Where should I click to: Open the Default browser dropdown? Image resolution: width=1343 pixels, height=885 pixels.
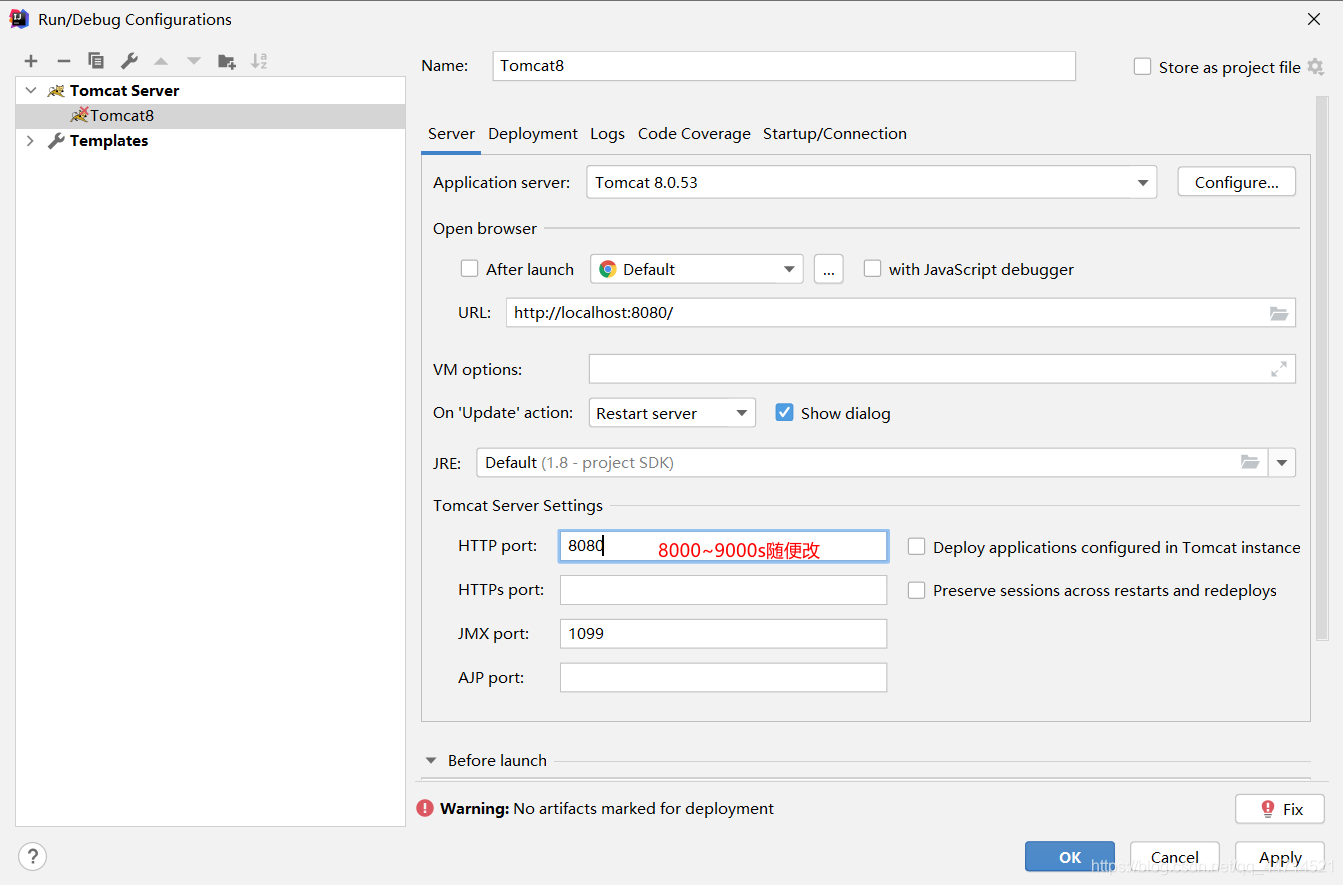(697, 269)
